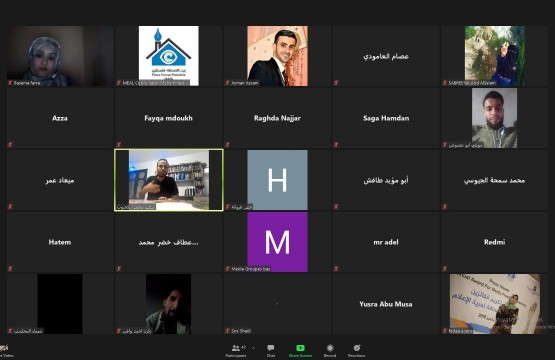
Task: Click the Fayqa mdoukh participant tile
Action: click(x=168, y=118)
